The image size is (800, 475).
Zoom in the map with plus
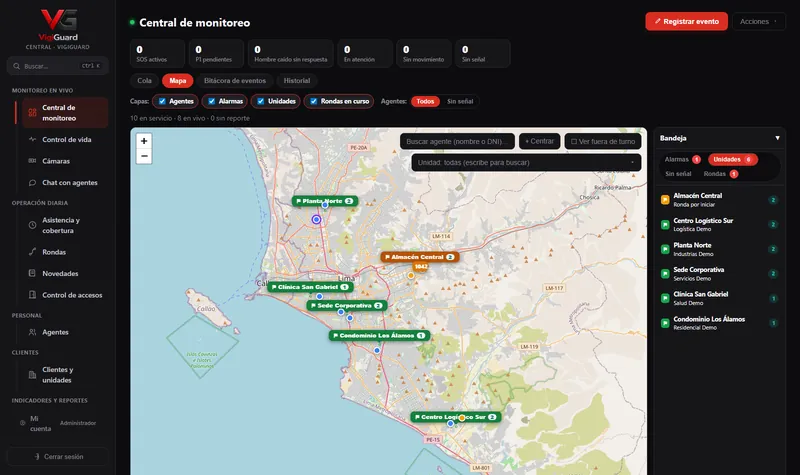click(144, 141)
